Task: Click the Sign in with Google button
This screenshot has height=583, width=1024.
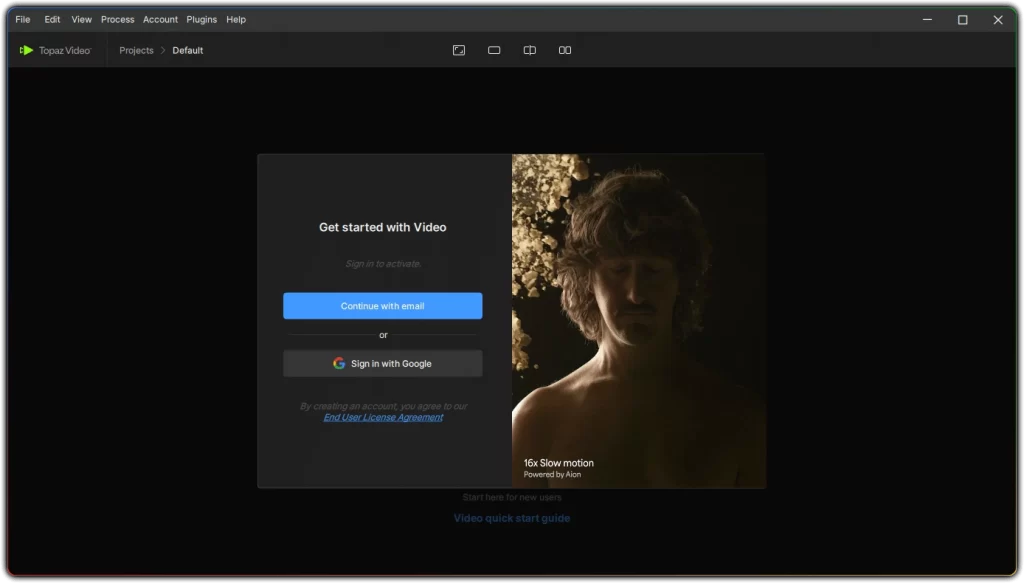Action: 383,363
